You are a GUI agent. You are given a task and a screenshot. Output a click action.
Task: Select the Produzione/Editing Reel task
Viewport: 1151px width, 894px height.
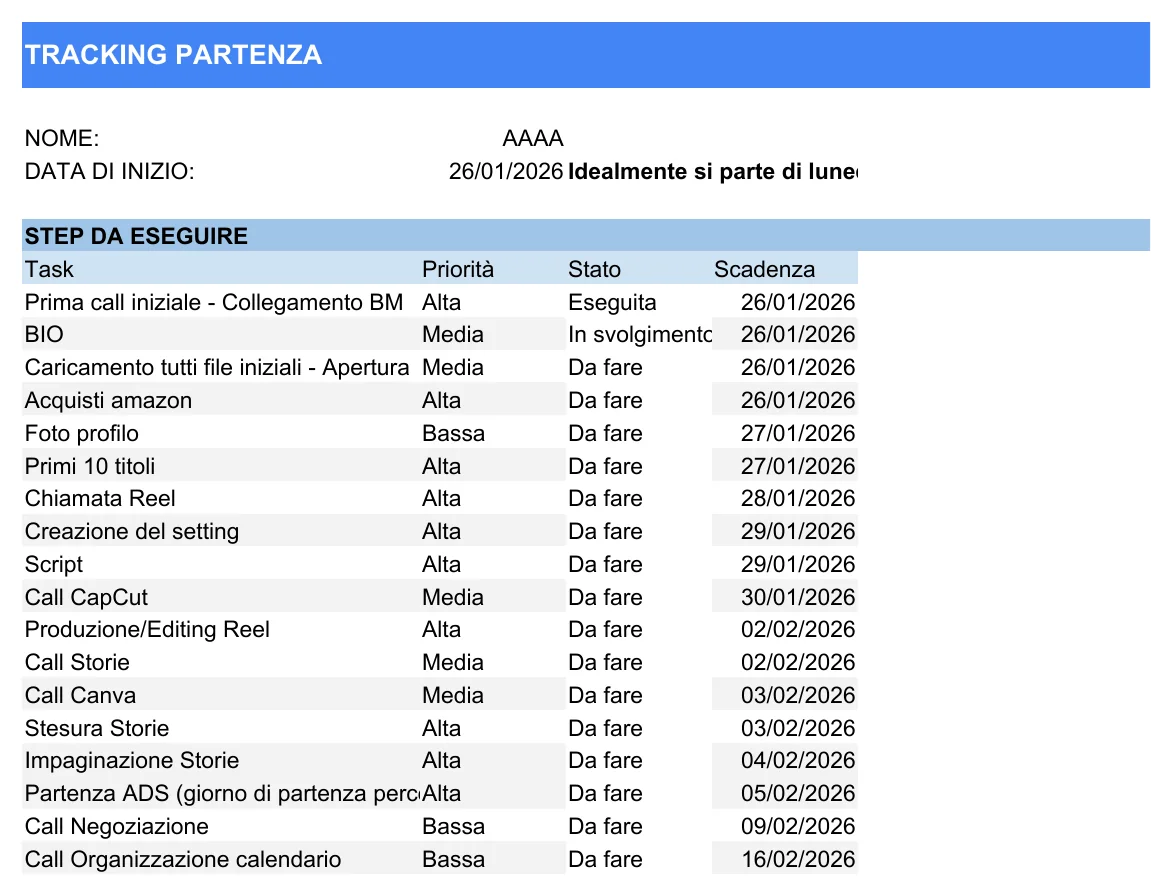coord(220,629)
